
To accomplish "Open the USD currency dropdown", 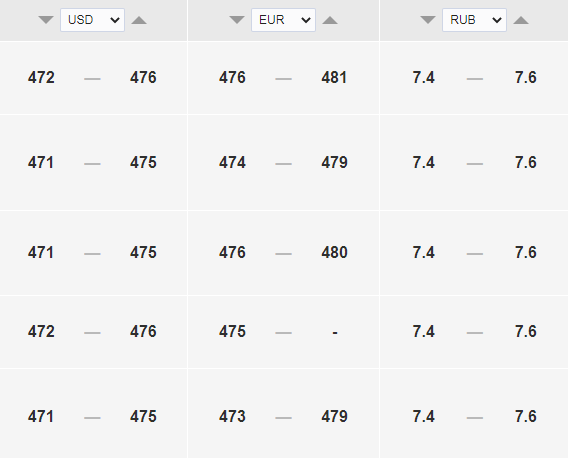I will tap(92, 20).
